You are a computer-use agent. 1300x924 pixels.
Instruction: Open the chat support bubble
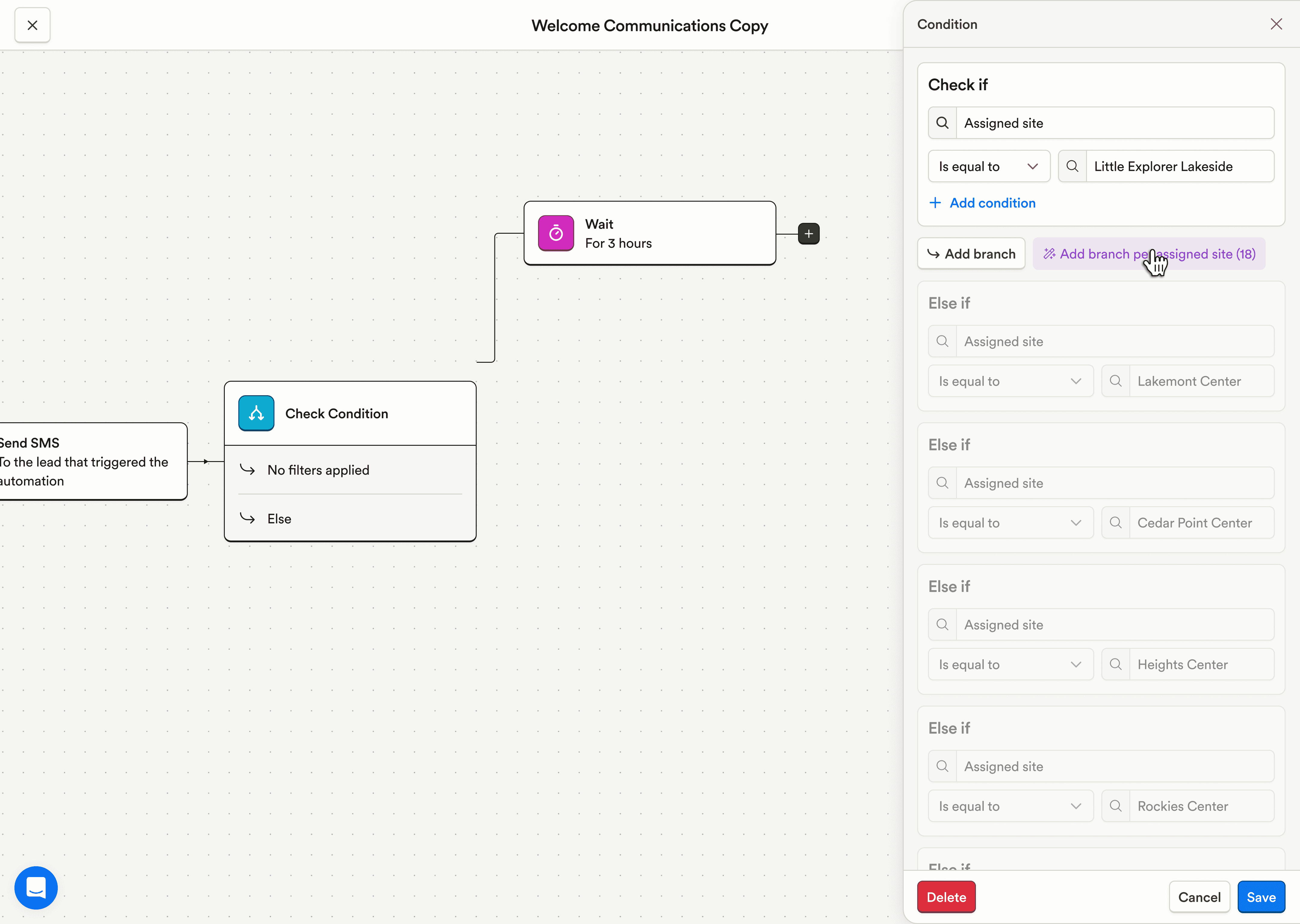[x=36, y=888]
